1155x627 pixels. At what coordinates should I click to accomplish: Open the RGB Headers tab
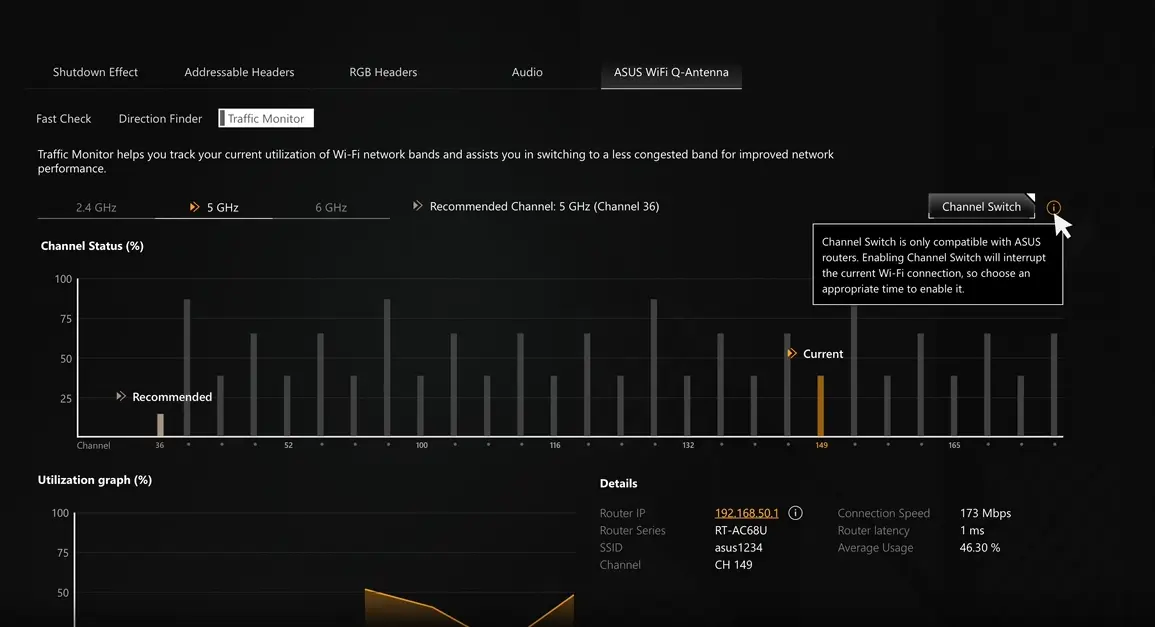tap(383, 72)
